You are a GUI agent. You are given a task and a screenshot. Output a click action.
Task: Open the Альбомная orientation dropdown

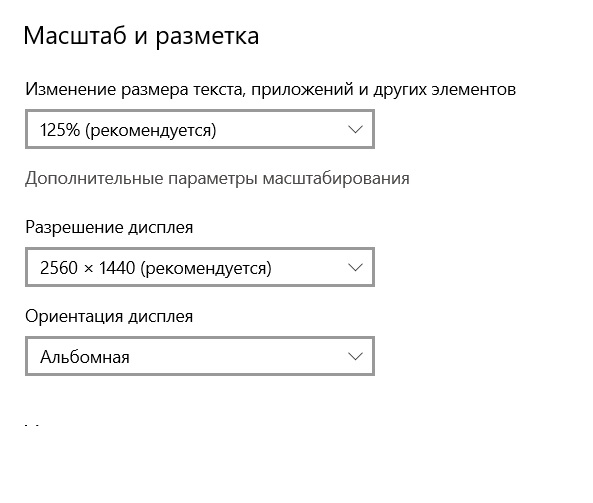[200, 356]
